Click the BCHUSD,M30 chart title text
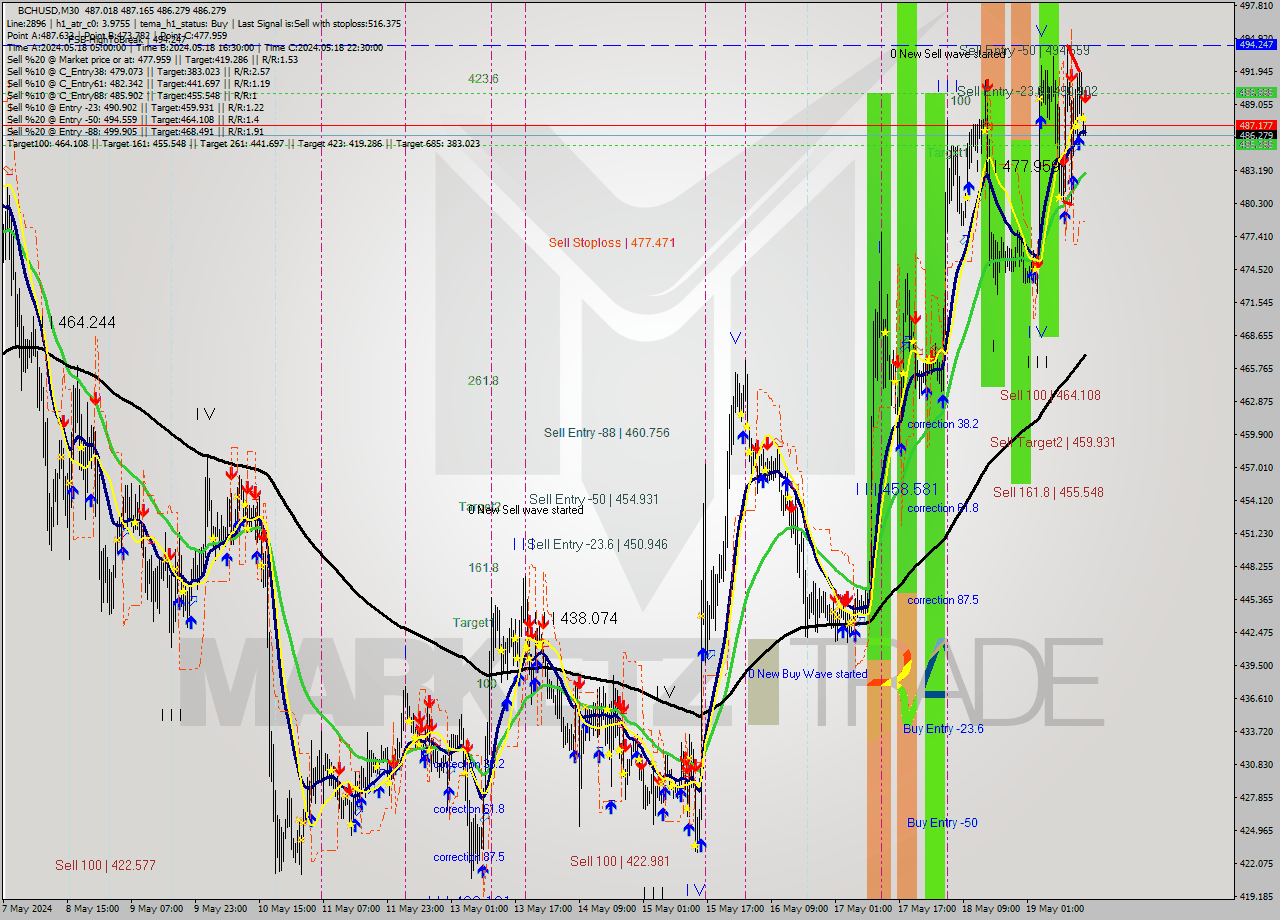This screenshot has width=1280, height=920. 50,10
